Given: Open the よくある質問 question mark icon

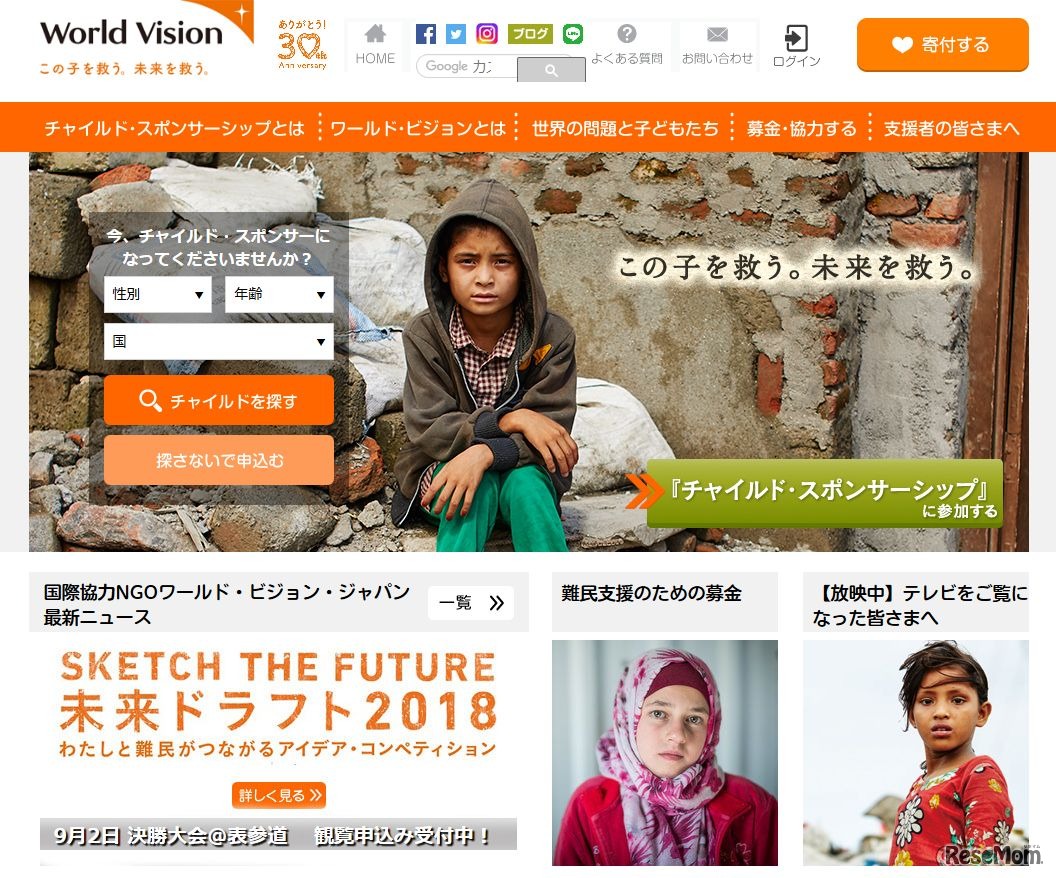Looking at the screenshot, I should [x=626, y=33].
